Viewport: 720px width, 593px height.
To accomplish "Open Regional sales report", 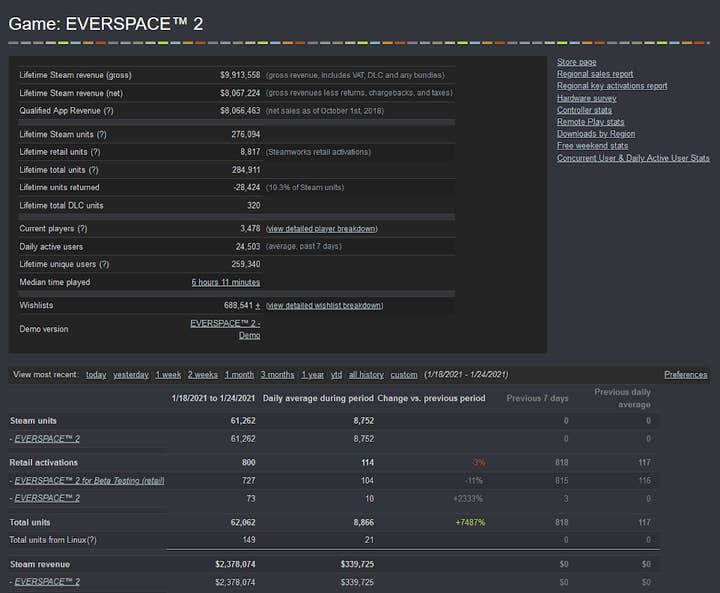I will pyautogui.click(x=595, y=74).
